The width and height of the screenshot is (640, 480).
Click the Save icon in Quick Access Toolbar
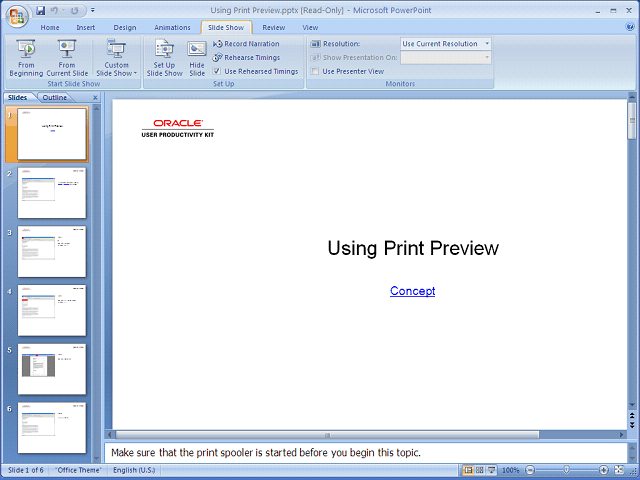(40, 11)
